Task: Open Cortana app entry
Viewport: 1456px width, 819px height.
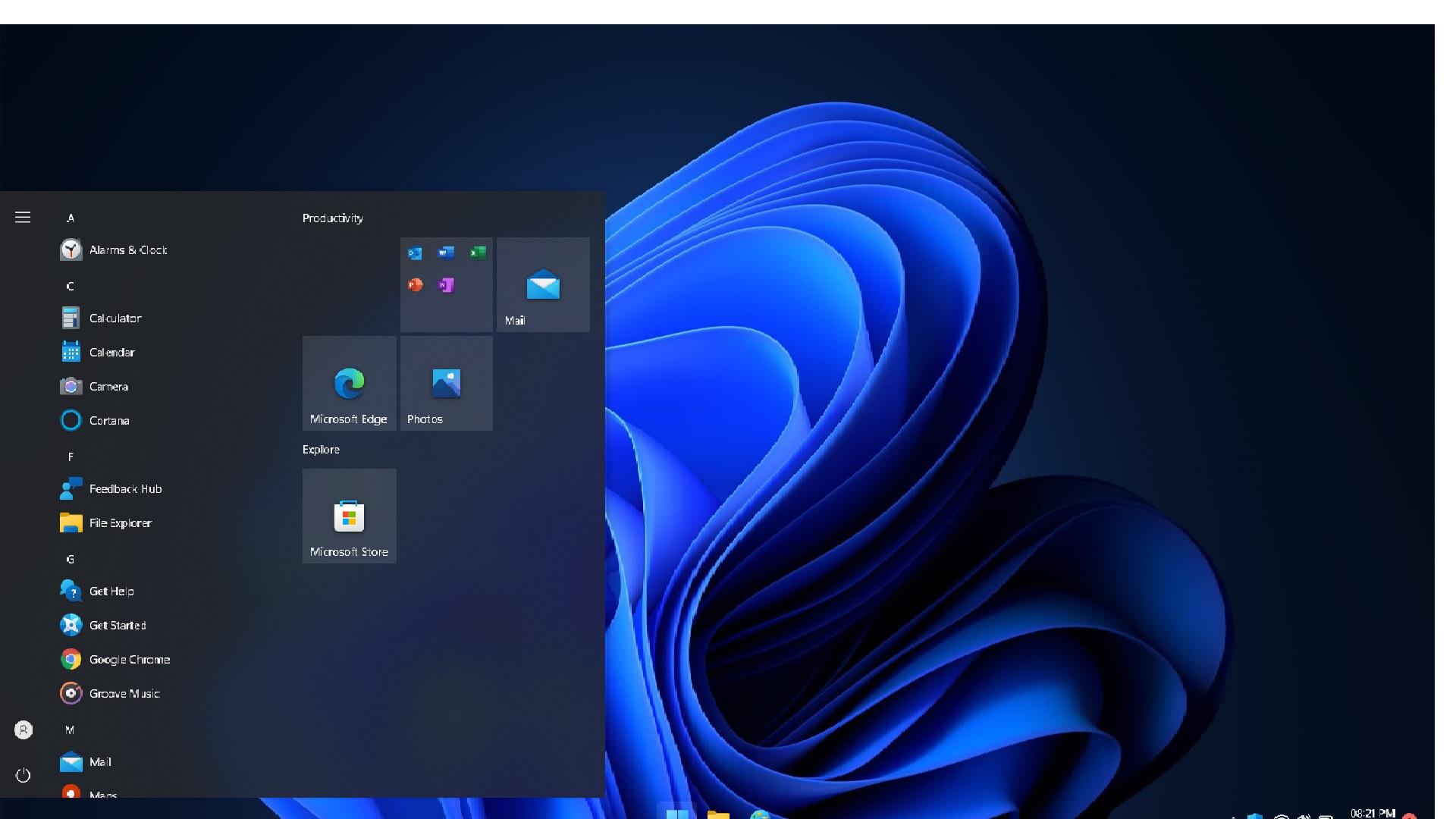Action: [95, 421]
